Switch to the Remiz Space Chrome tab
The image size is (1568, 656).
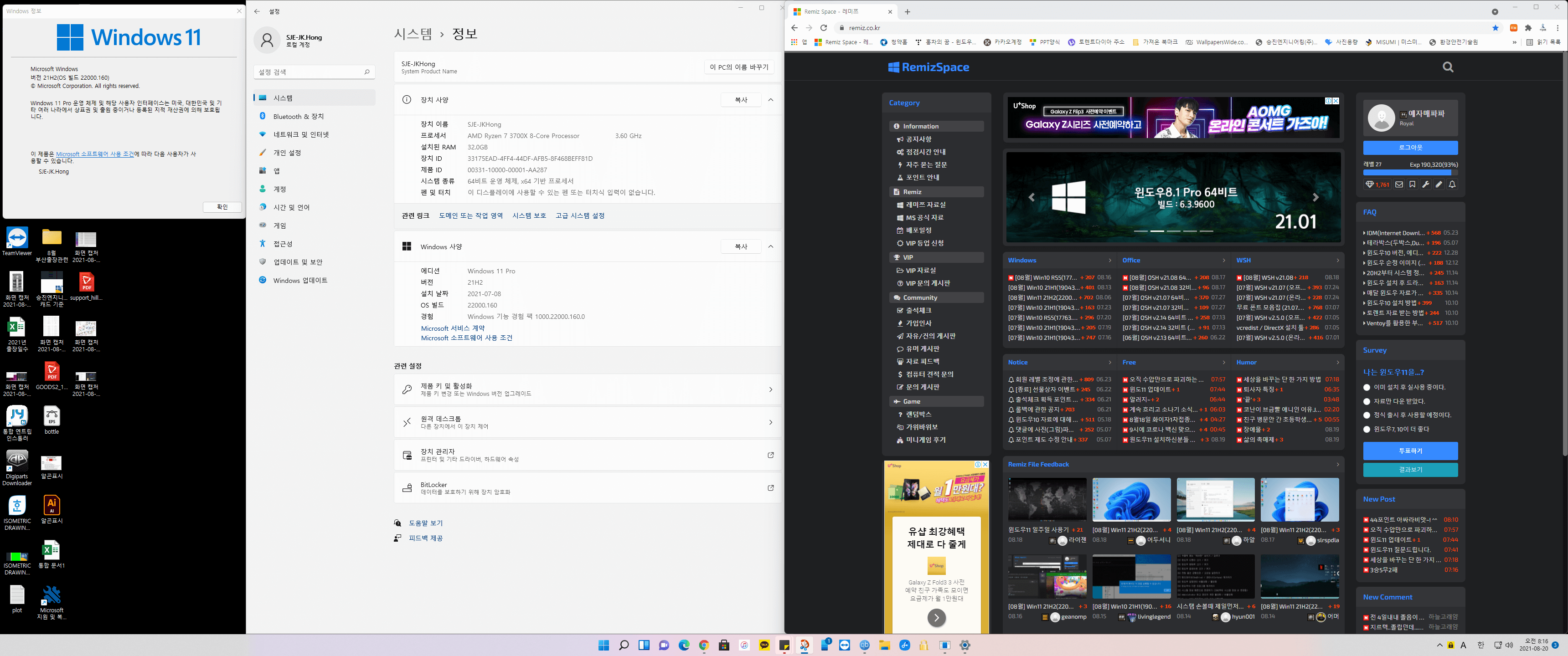(x=842, y=11)
